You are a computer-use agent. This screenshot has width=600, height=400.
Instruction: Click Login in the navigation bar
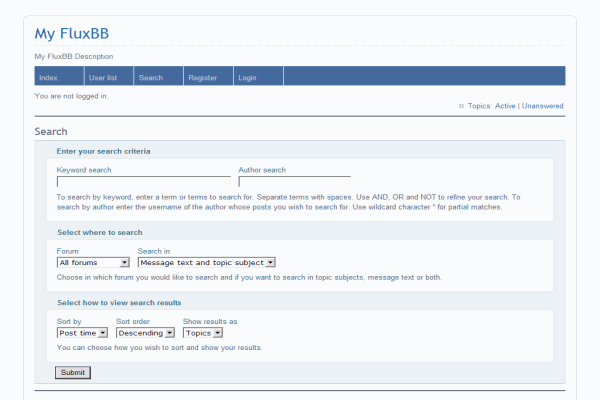click(x=247, y=77)
